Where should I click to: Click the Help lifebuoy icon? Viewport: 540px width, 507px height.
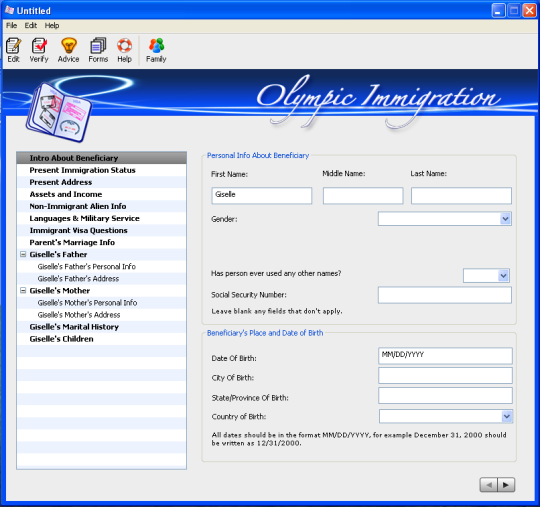(x=124, y=50)
